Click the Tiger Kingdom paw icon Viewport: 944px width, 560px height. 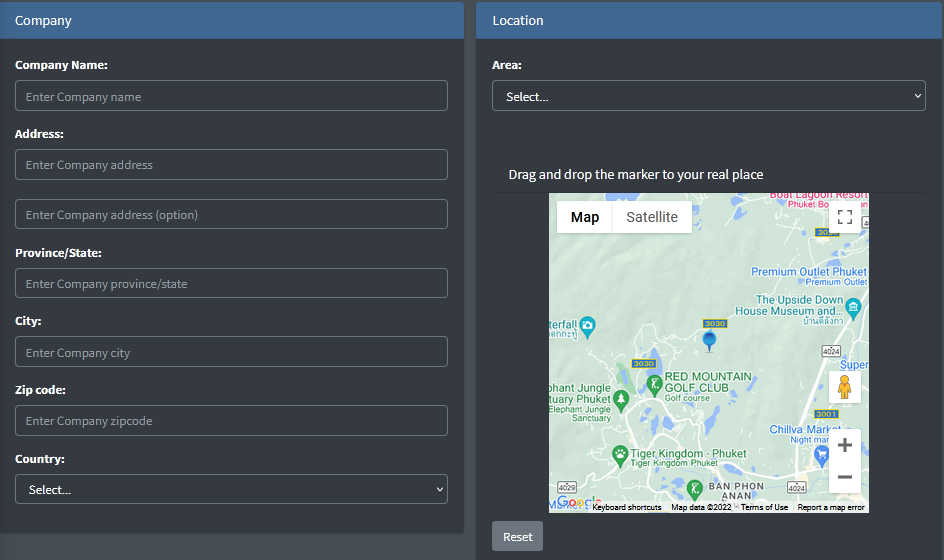point(620,454)
